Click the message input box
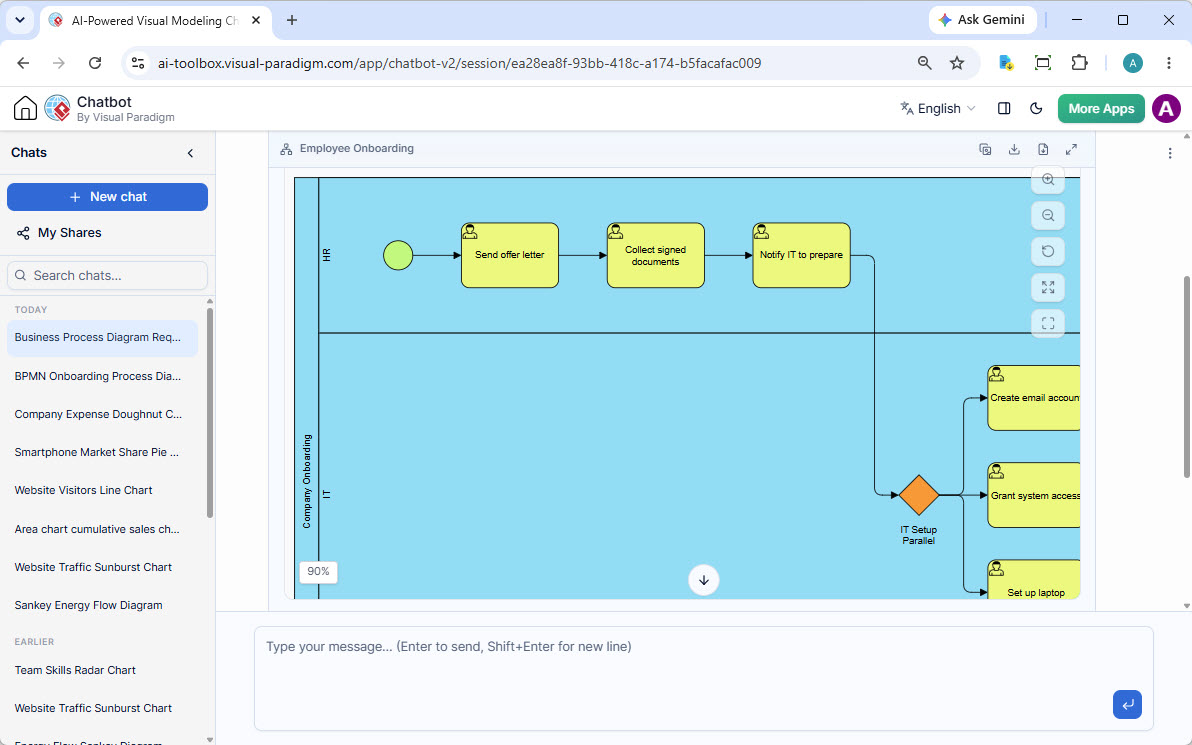 [703, 678]
